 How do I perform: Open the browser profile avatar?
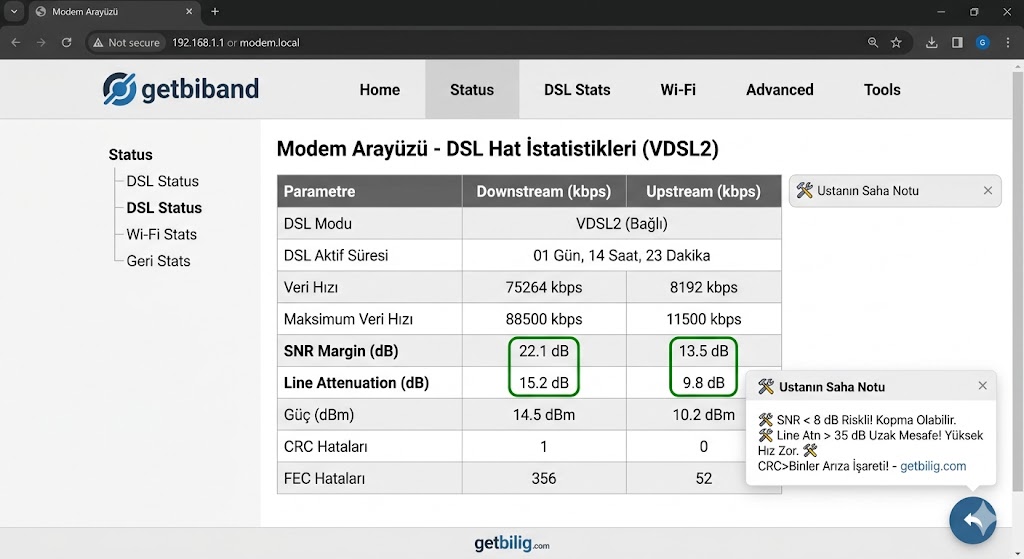click(982, 42)
